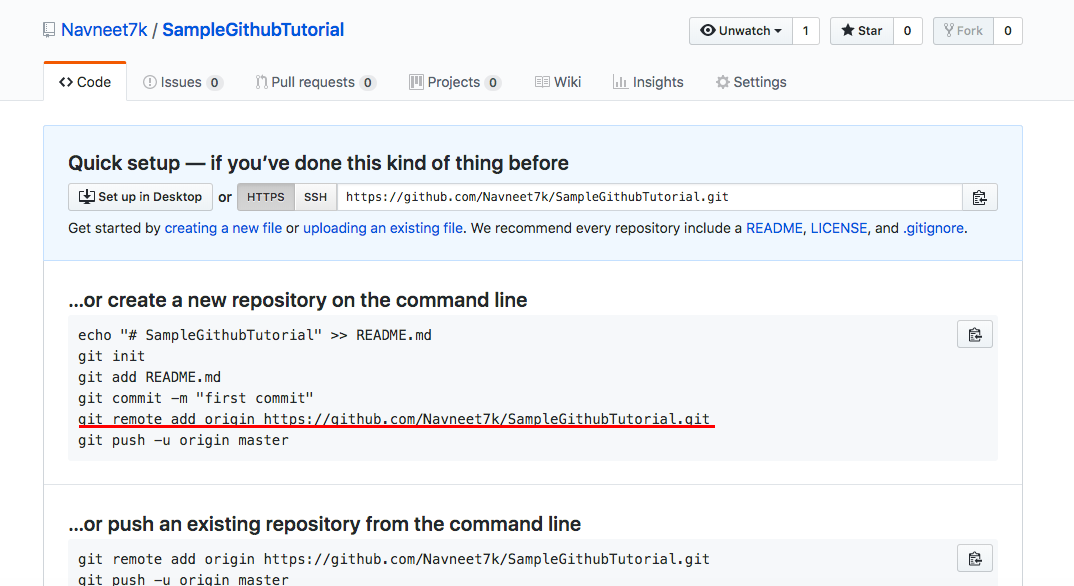Click the Set up in Desktop button

[140, 197]
